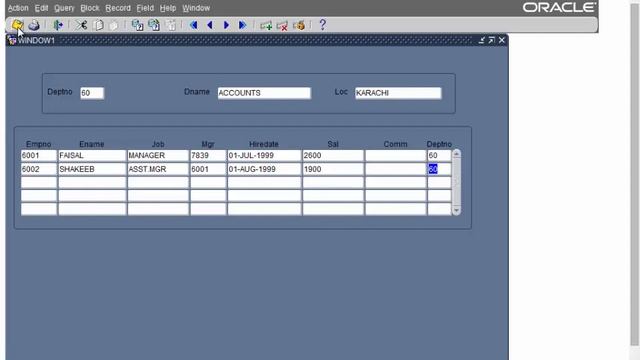This screenshot has width=640, height=360.
Task: Click the Ename column header
Action: tap(92, 144)
